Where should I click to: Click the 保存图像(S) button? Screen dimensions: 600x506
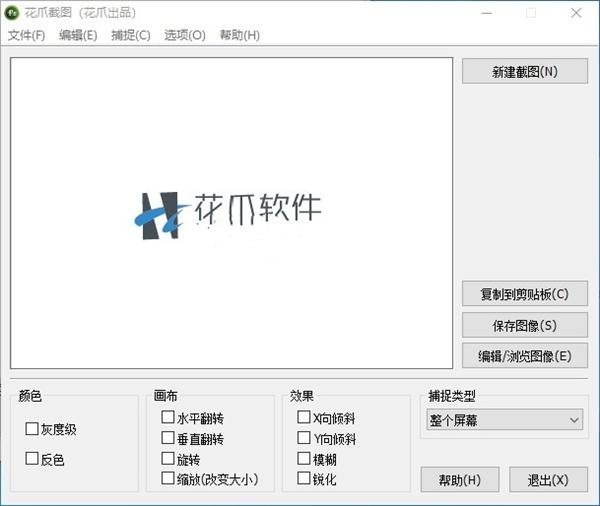[x=525, y=325]
